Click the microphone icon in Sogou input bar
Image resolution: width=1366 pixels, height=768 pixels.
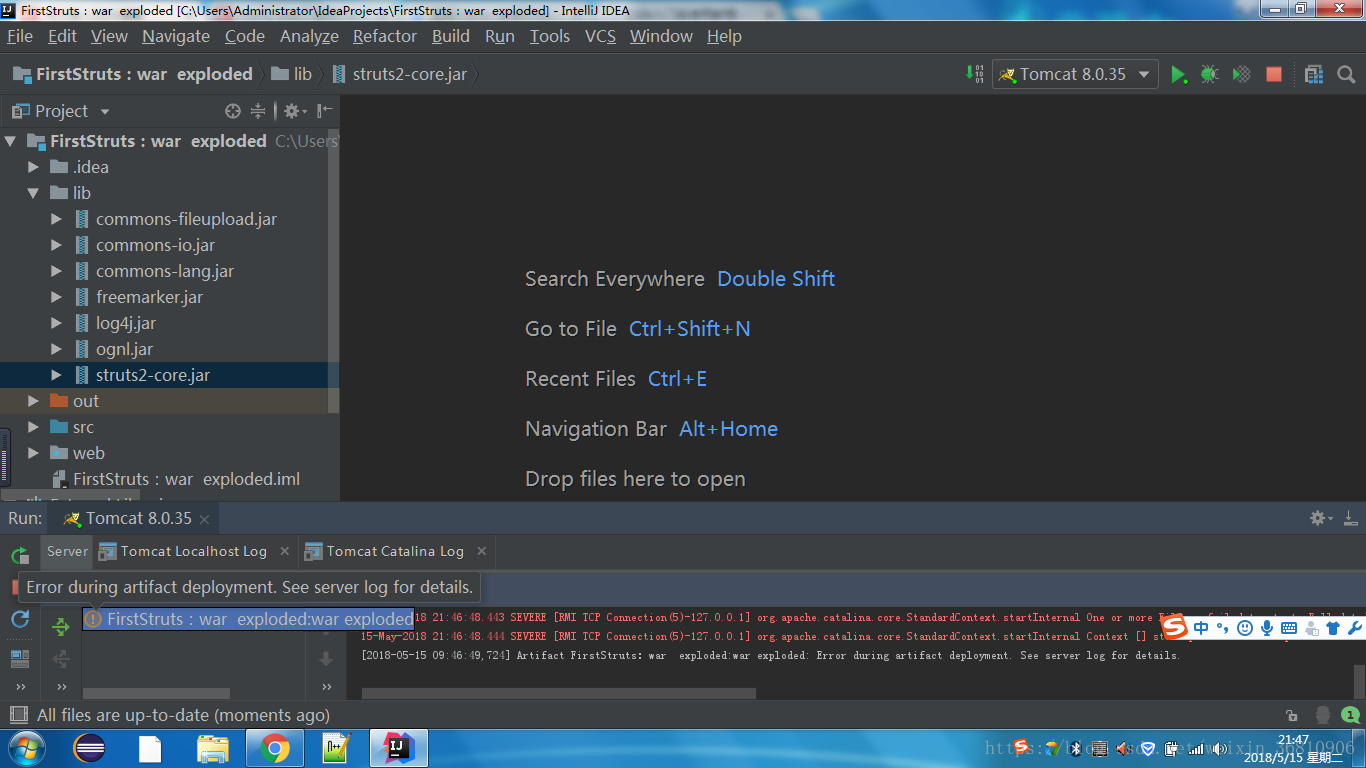[x=1267, y=628]
